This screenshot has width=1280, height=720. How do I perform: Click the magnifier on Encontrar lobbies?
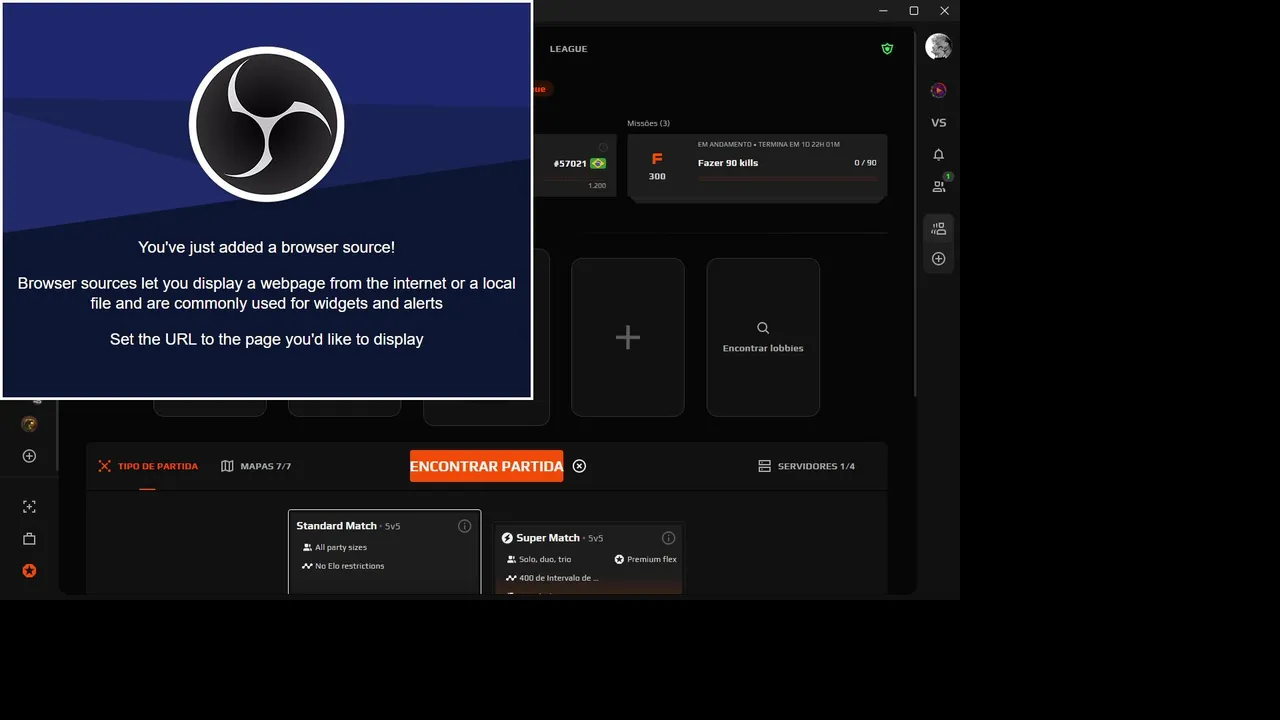point(763,328)
